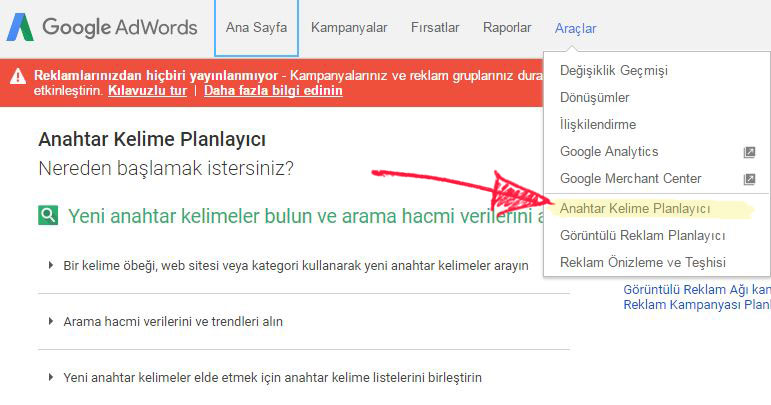The image size is (771, 405).
Task: Open the Kampanyalar tab
Action: [x=349, y=28]
